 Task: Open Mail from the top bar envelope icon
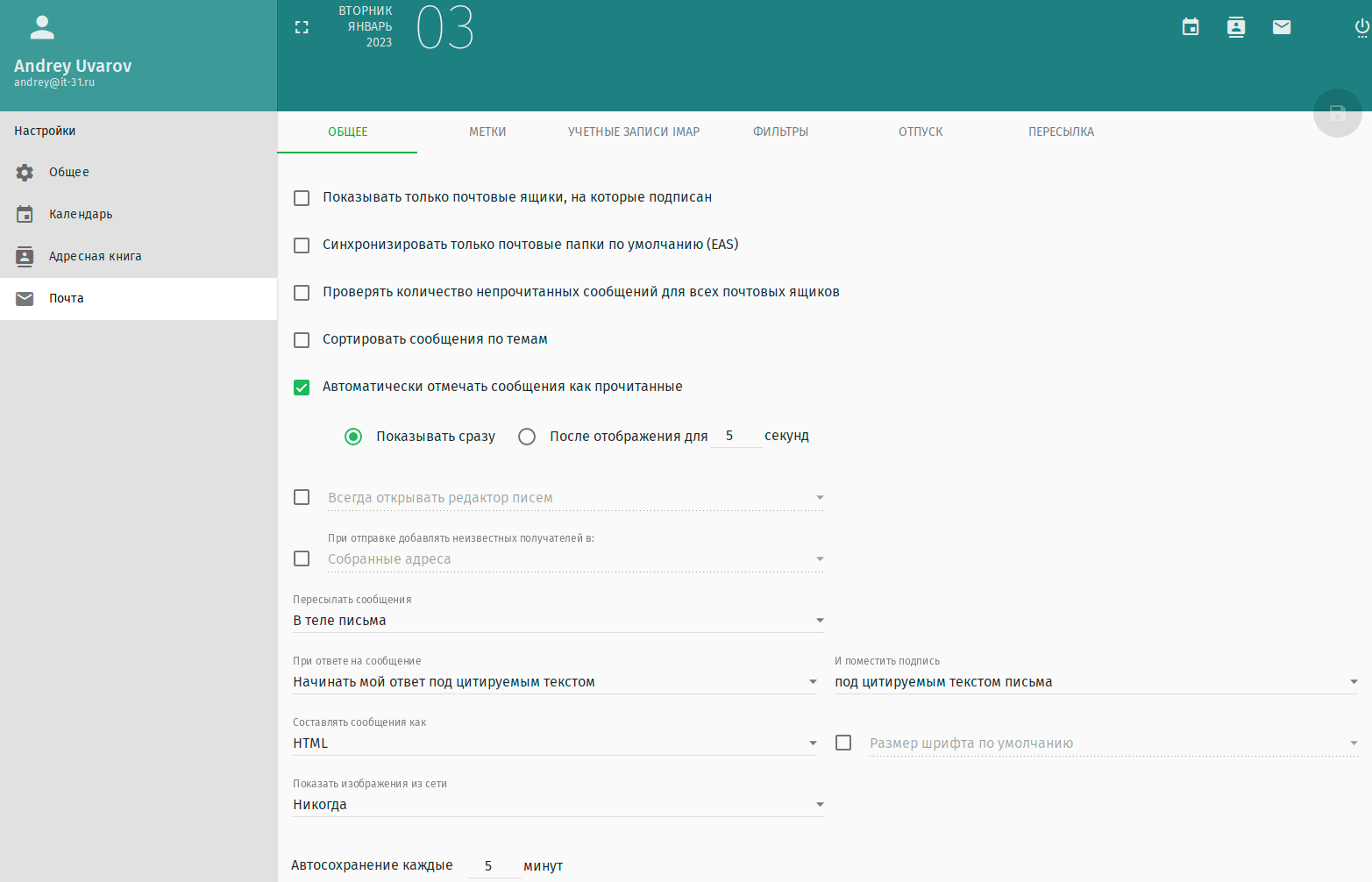[x=1282, y=27]
